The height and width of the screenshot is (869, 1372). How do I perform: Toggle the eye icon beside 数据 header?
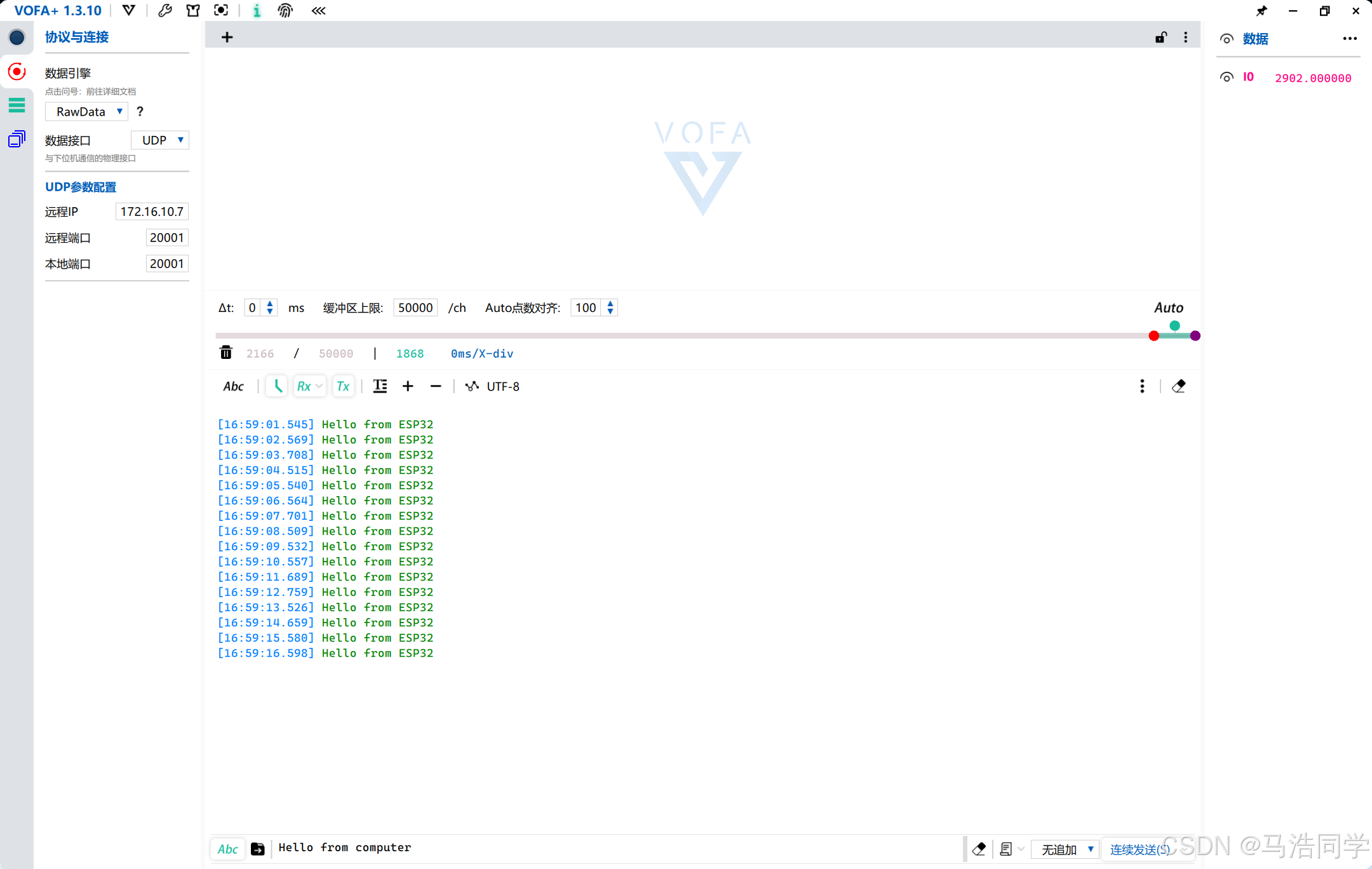[1227, 39]
